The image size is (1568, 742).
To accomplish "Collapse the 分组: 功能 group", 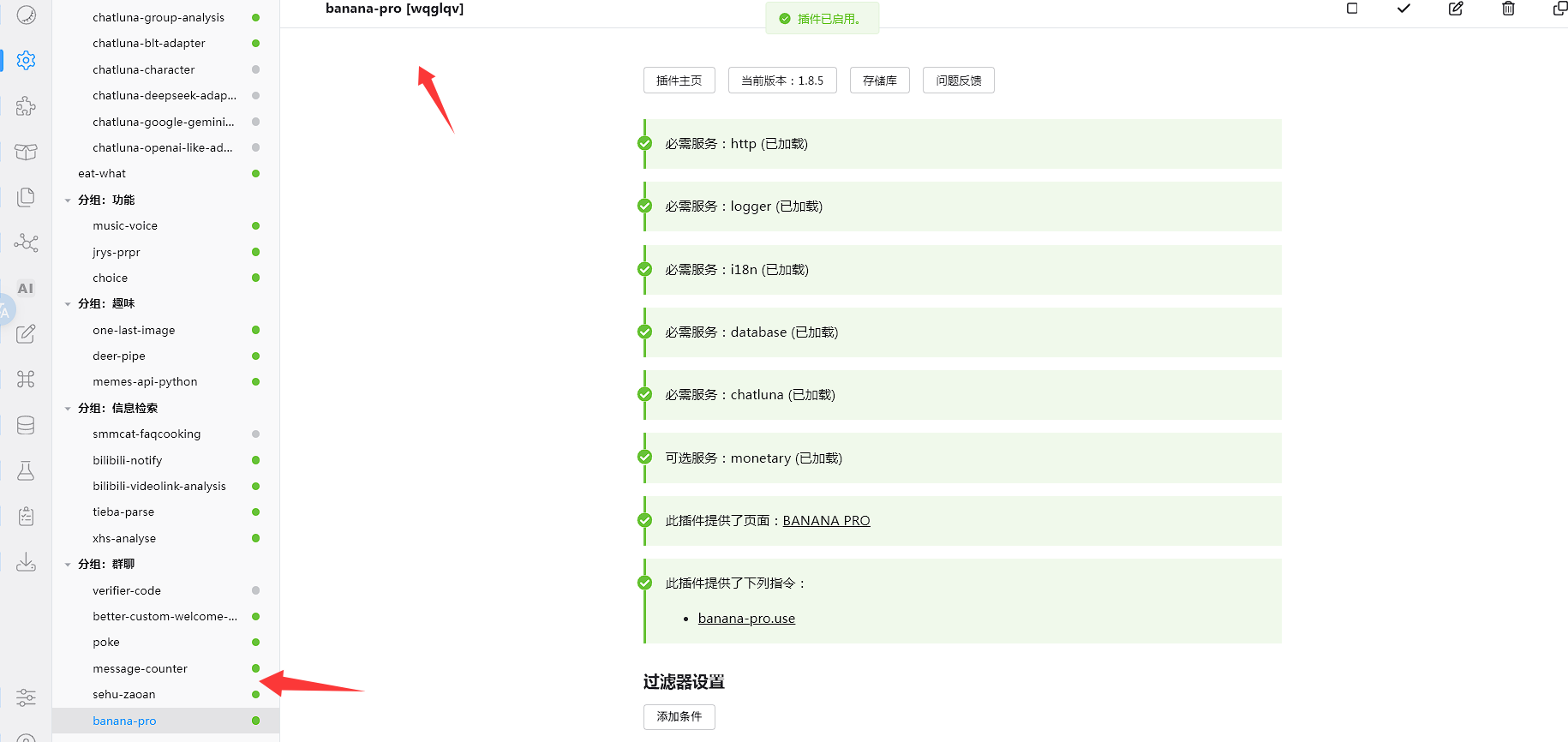I will (x=68, y=200).
